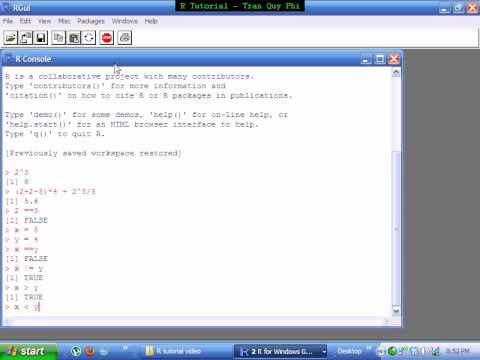Click the taskbar clock
Screen dimensions: 480x360
click(x=458, y=351)
